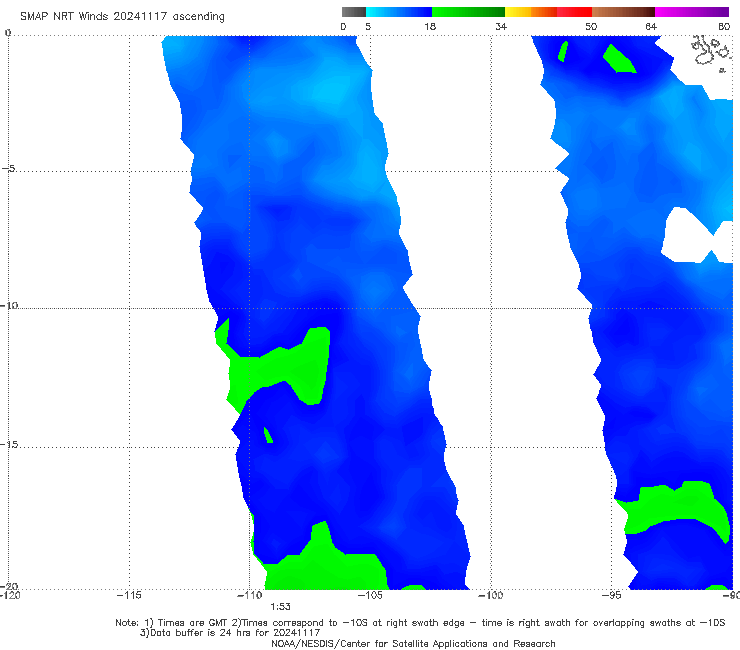Click the longitude label '-110'
The width and height of the screenshot is (740, 650).
pos(250,595)
